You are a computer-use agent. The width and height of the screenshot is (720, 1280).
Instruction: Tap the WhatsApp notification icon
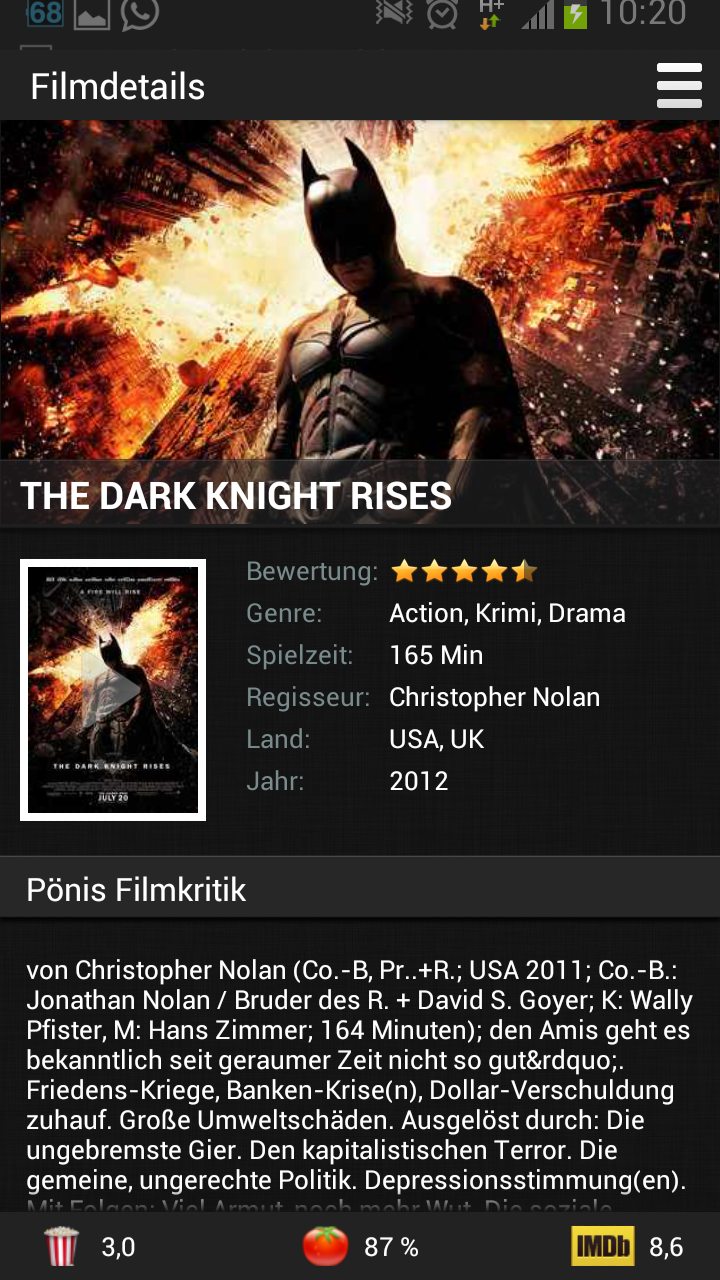pyautogui.click(x=140, y=13)
